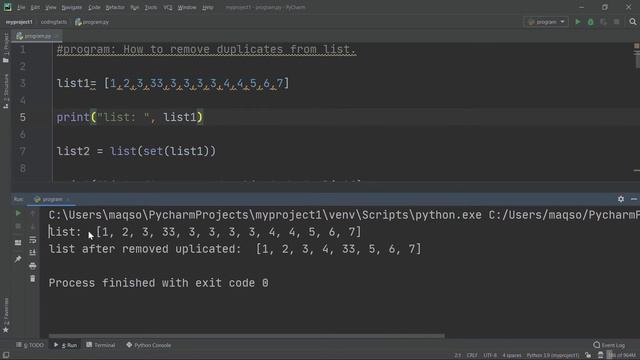Click the gray Stop square in the top toolbar
640x360 pixels.
(x=617, y=22)
